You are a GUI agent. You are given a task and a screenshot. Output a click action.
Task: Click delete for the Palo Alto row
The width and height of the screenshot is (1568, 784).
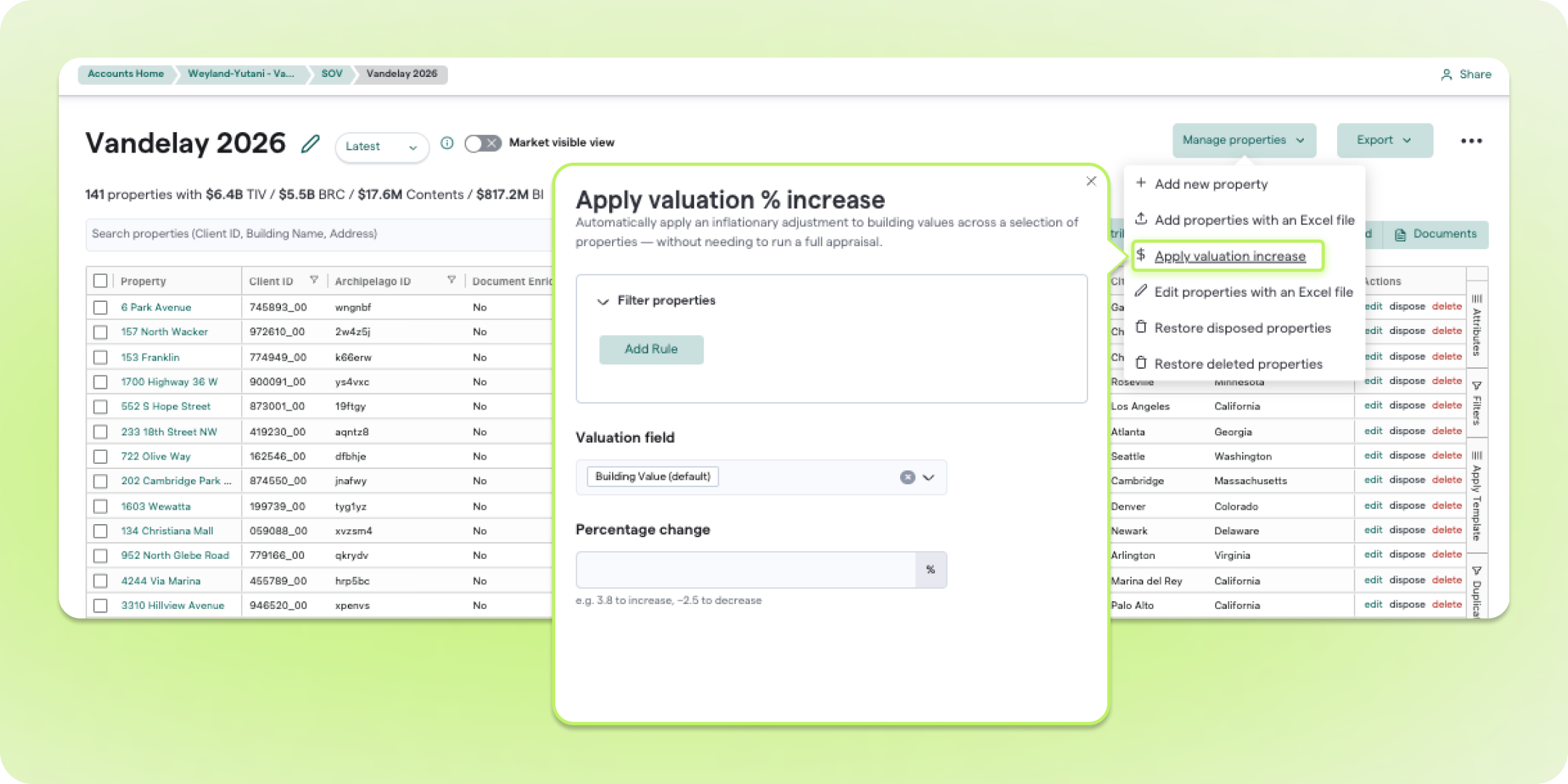click(1447, 605)
